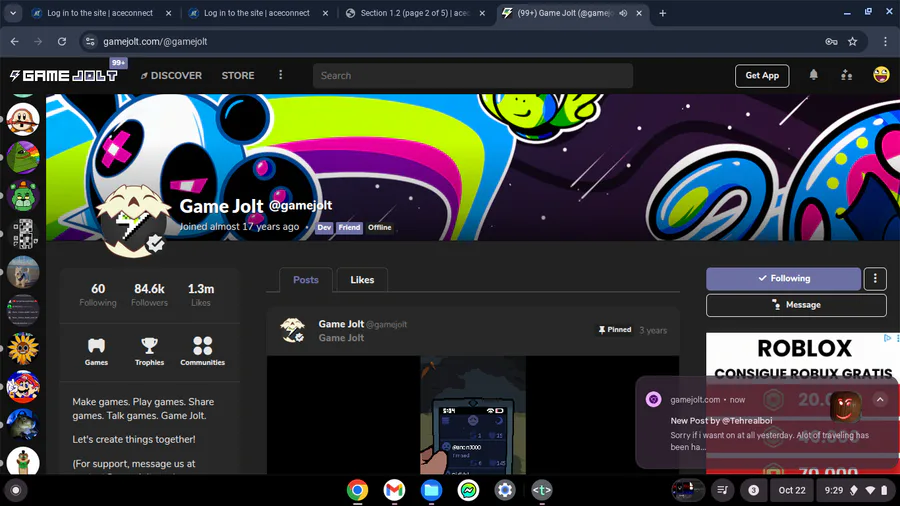
Task: Open the user avatar menu in the top navbar
Action: 881,75
